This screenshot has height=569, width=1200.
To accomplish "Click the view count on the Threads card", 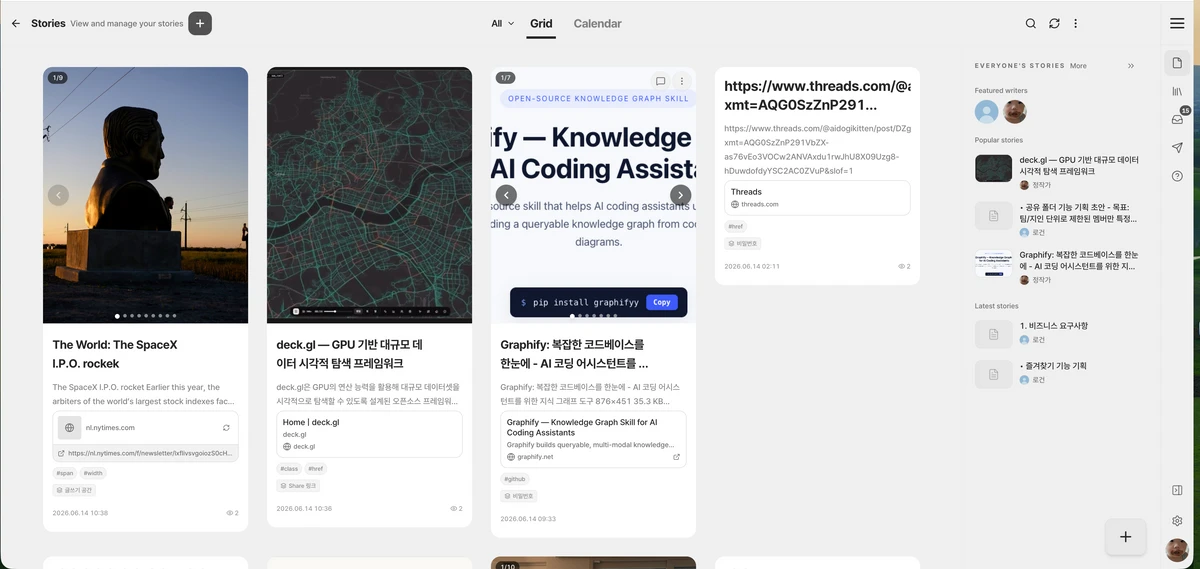I will (x=904, y=266).
